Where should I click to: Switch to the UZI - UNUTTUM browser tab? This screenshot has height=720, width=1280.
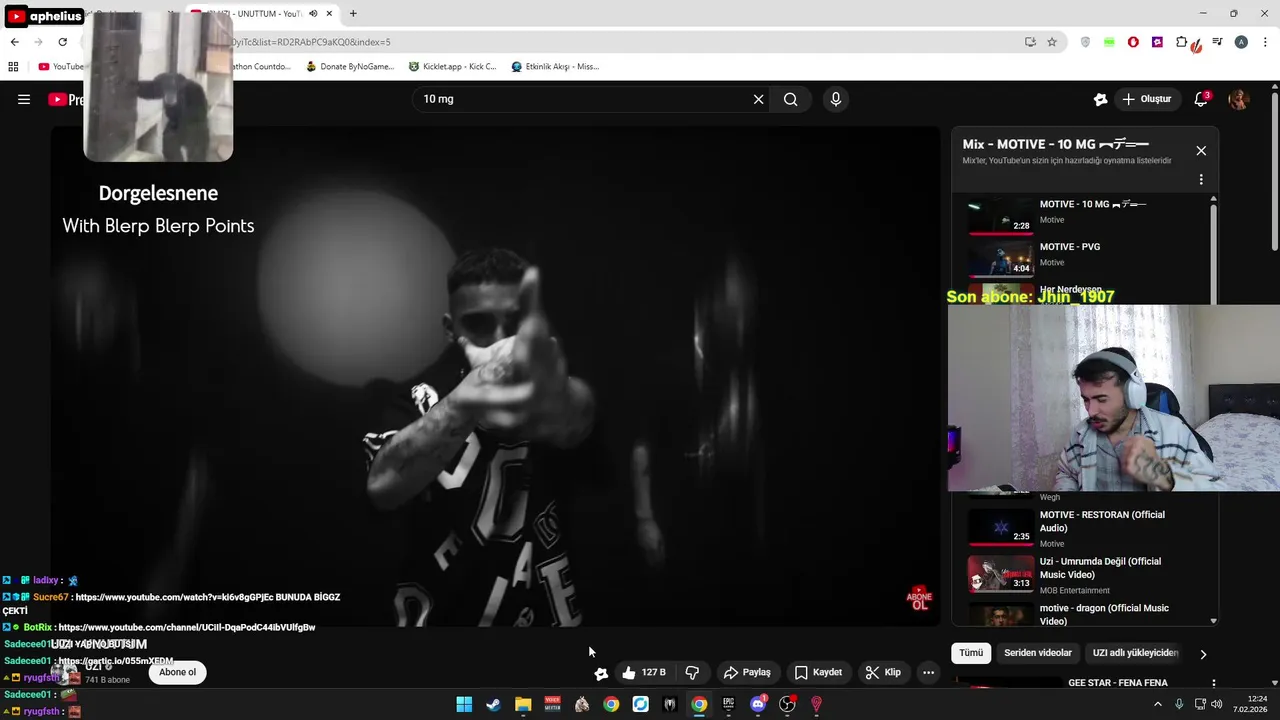(262, 14)
